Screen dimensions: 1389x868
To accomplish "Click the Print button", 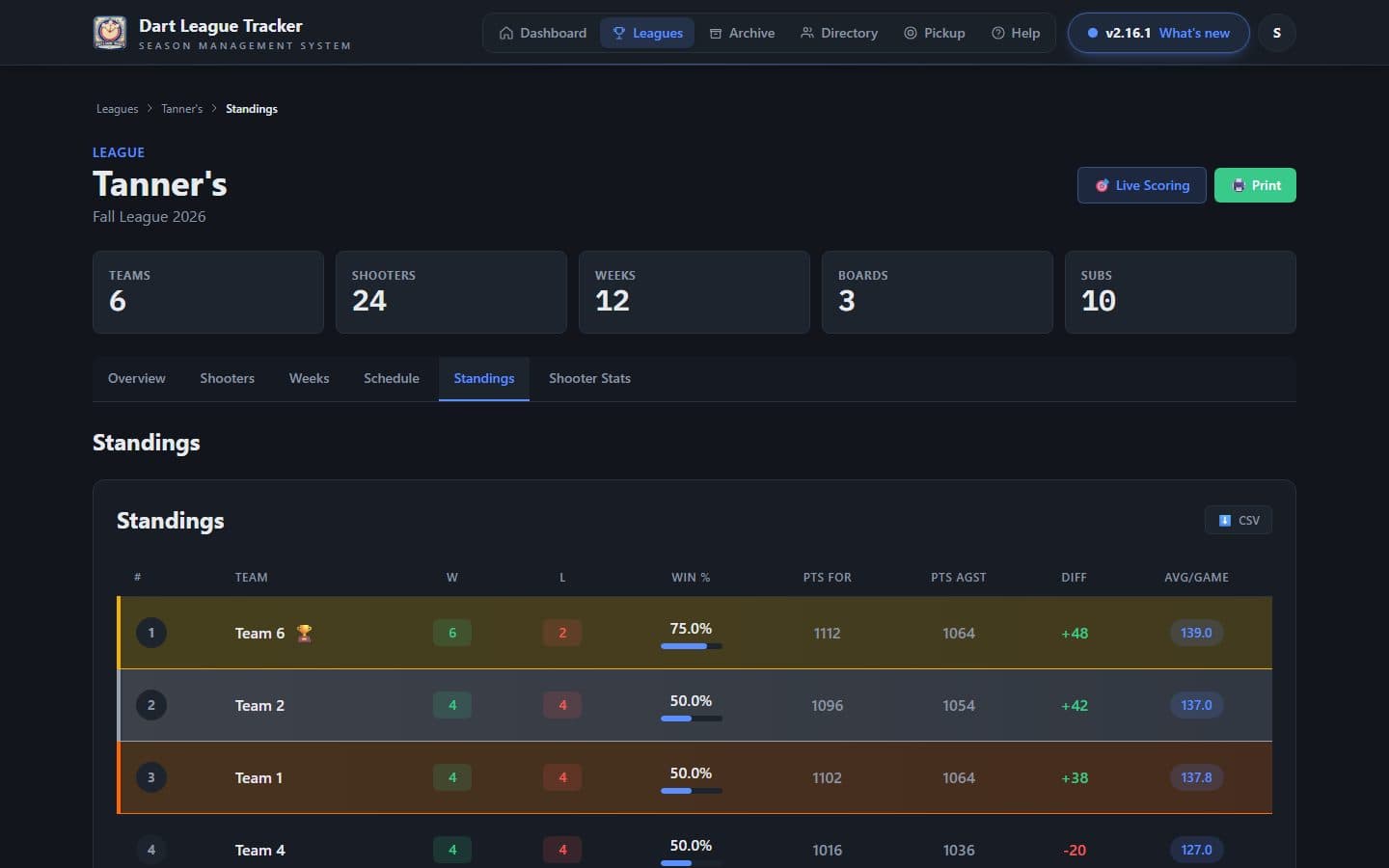I will (1255, 185).
